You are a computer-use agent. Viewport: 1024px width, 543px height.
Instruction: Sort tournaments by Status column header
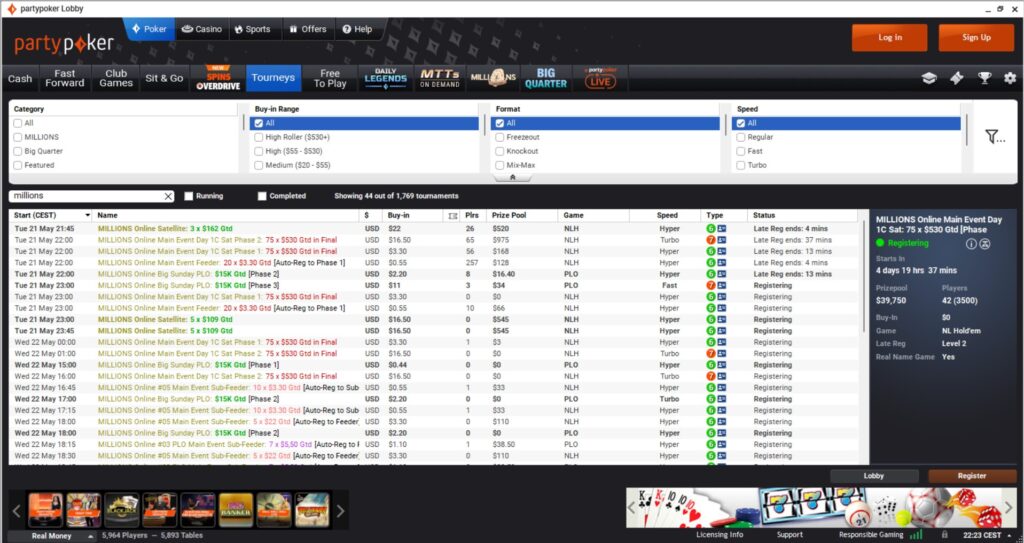(763, 216)
